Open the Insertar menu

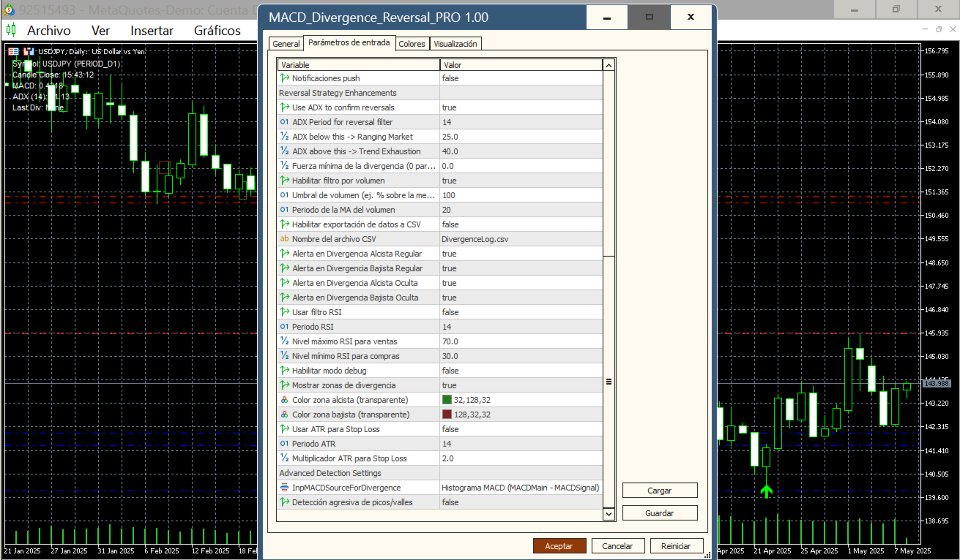click(x=152, y=30)
